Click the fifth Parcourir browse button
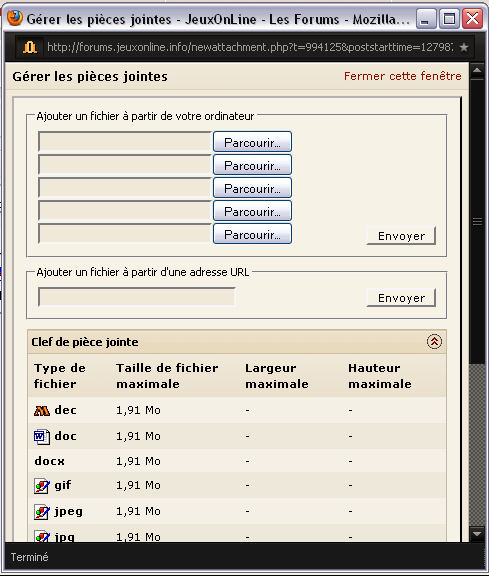 point(252,234)
